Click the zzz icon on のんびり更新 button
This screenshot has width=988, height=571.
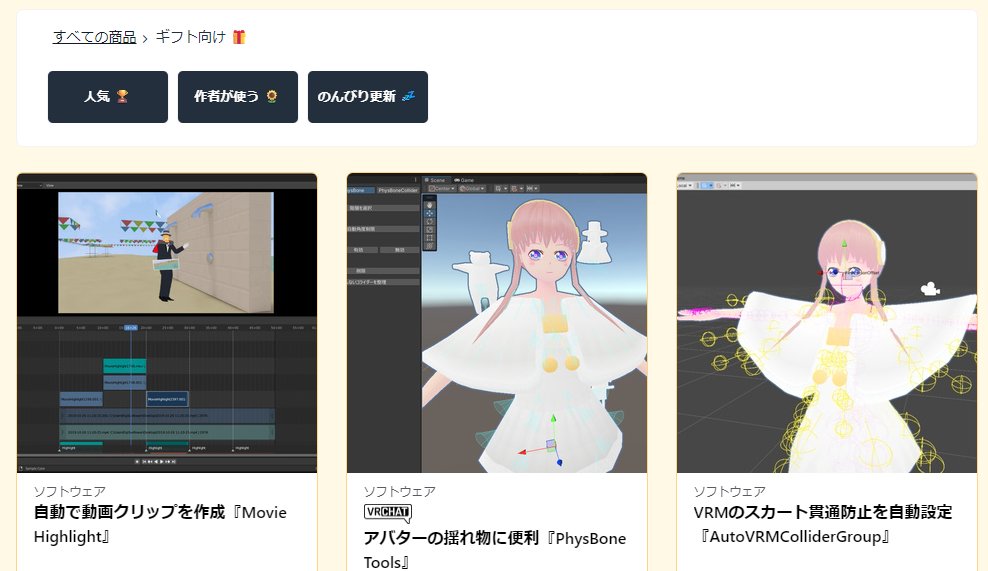pyautogui.click(x=408, y=96)
